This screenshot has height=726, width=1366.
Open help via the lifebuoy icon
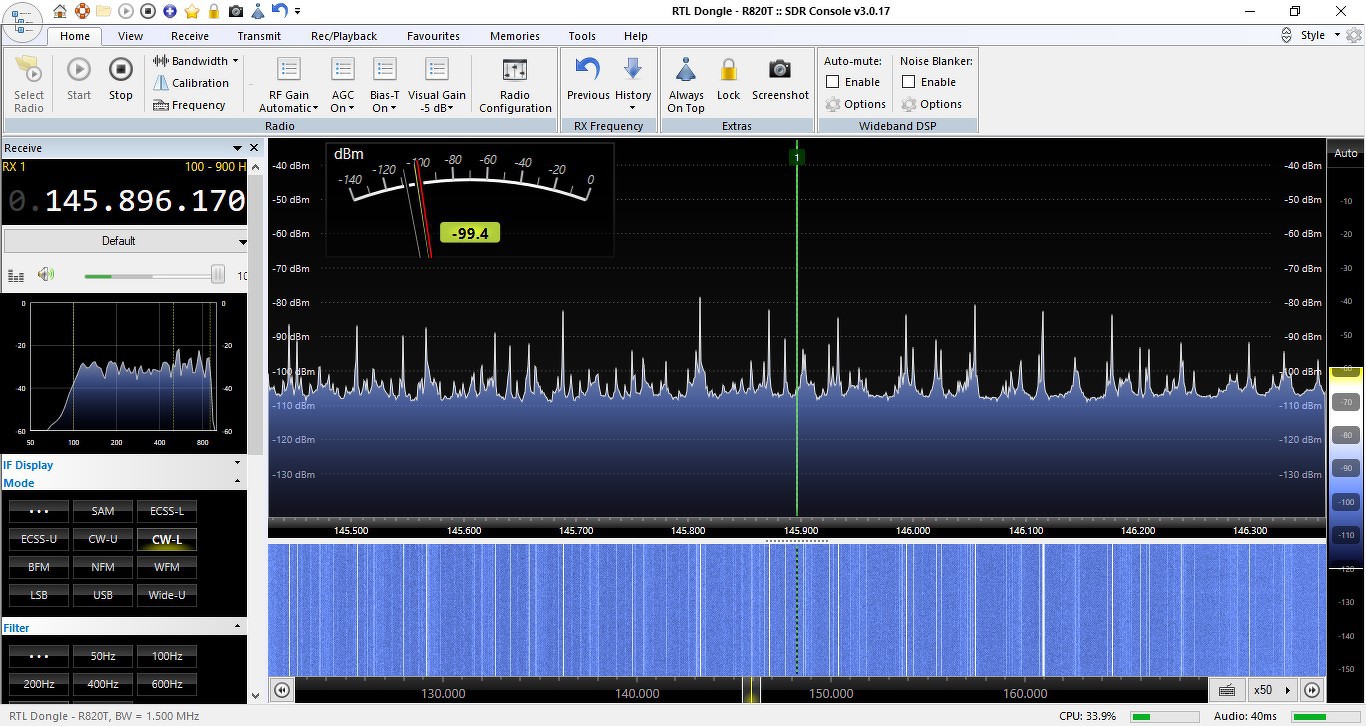pyautogui.click(x=82, y=11)
